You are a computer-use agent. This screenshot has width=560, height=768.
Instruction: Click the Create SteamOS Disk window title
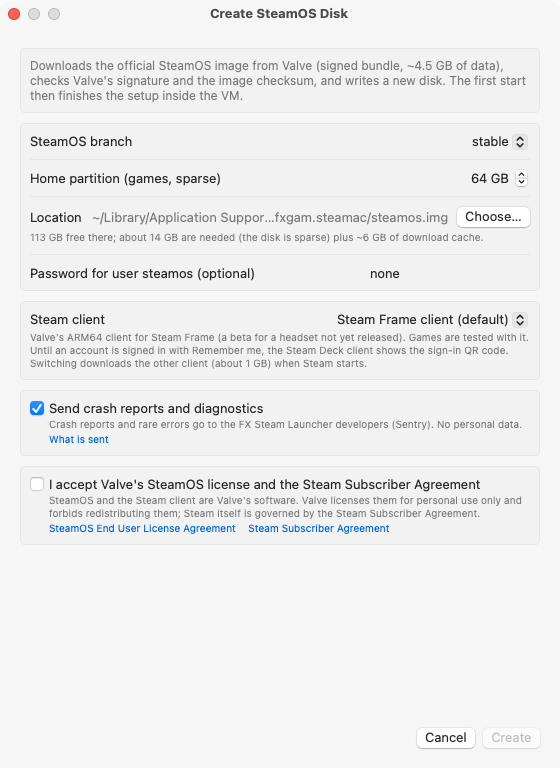click(x=279, y=14)
